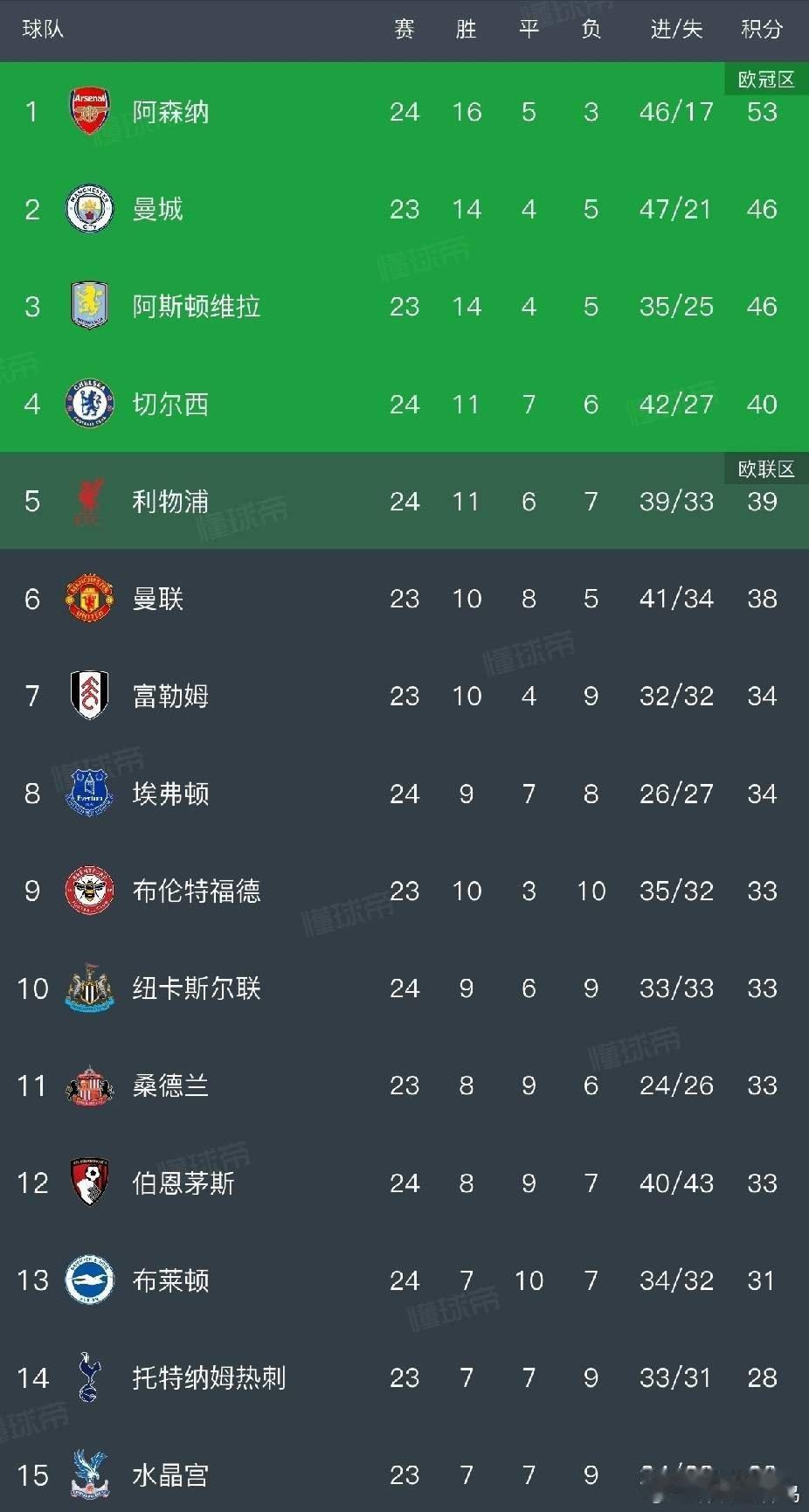This screenshot has height=1512, width=809.
Task: Select the Tottenham Hotspur logo
Action: [x=90, y=1377]
